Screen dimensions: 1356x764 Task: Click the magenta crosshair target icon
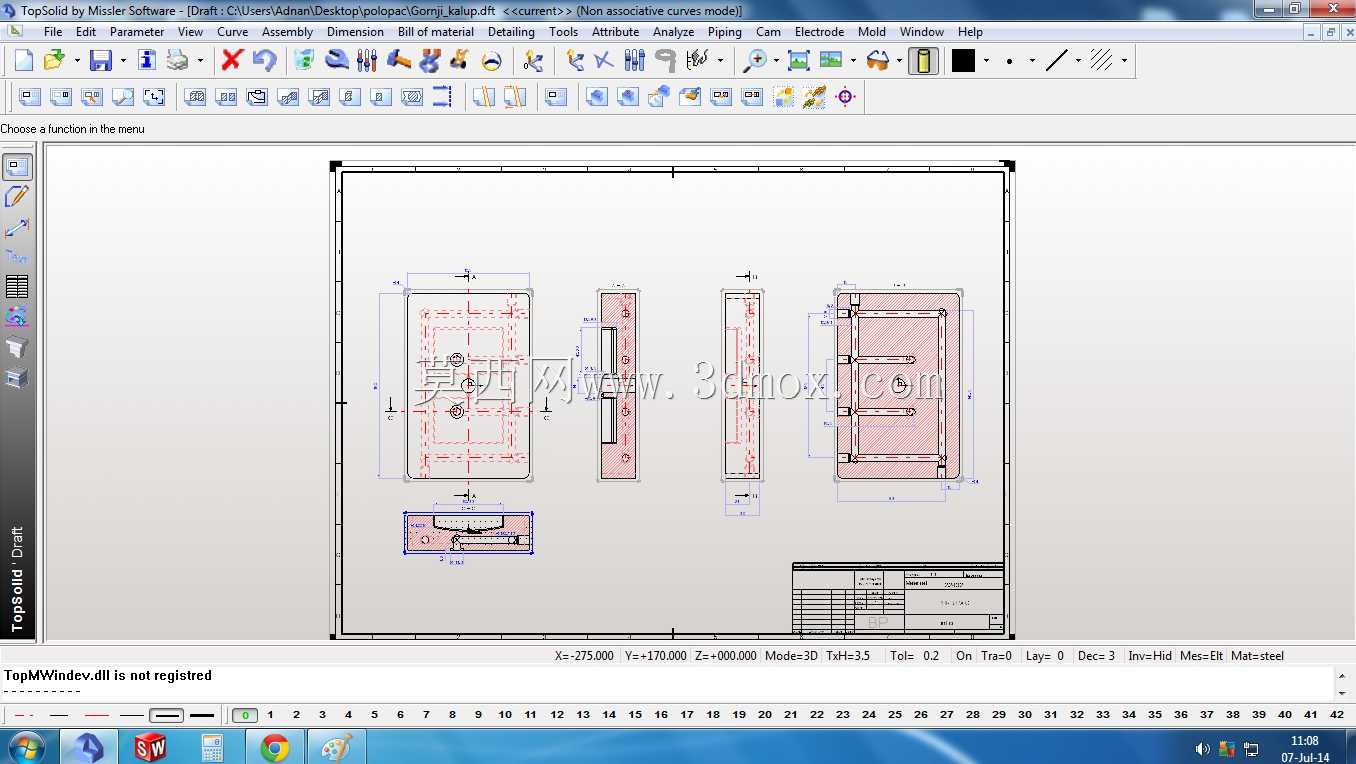[x=845, y=97]
